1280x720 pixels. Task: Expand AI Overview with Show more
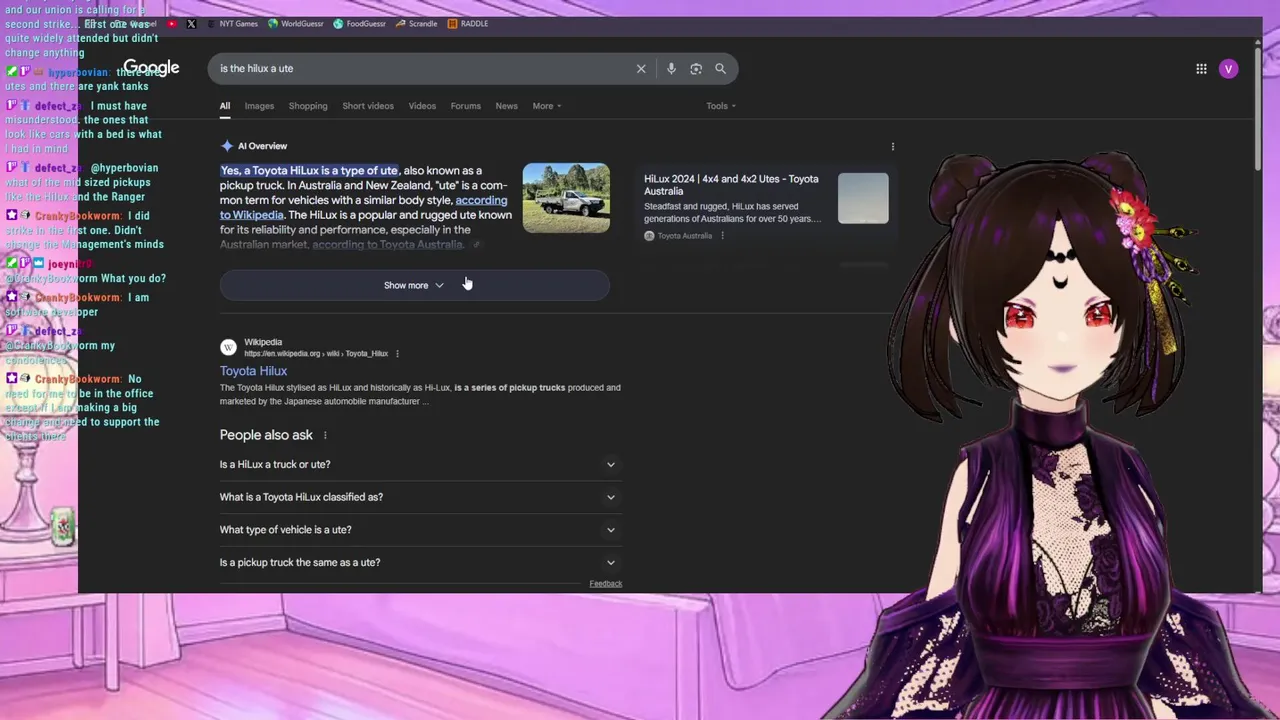pos(414,285)
